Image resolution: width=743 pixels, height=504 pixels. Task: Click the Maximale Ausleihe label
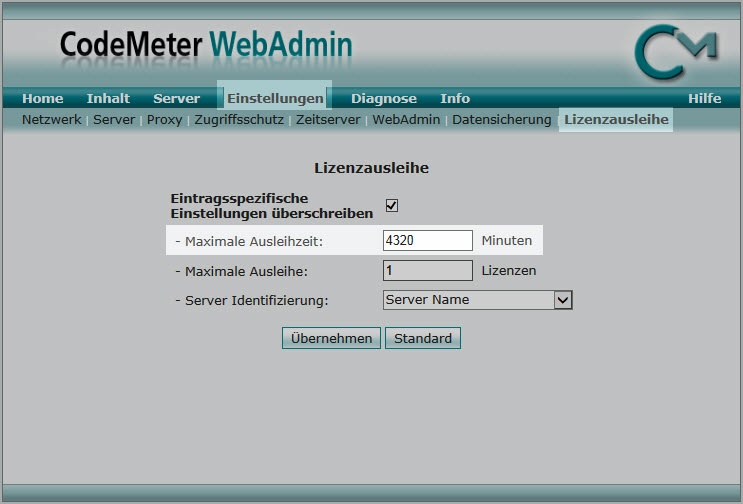click(242, 271)
